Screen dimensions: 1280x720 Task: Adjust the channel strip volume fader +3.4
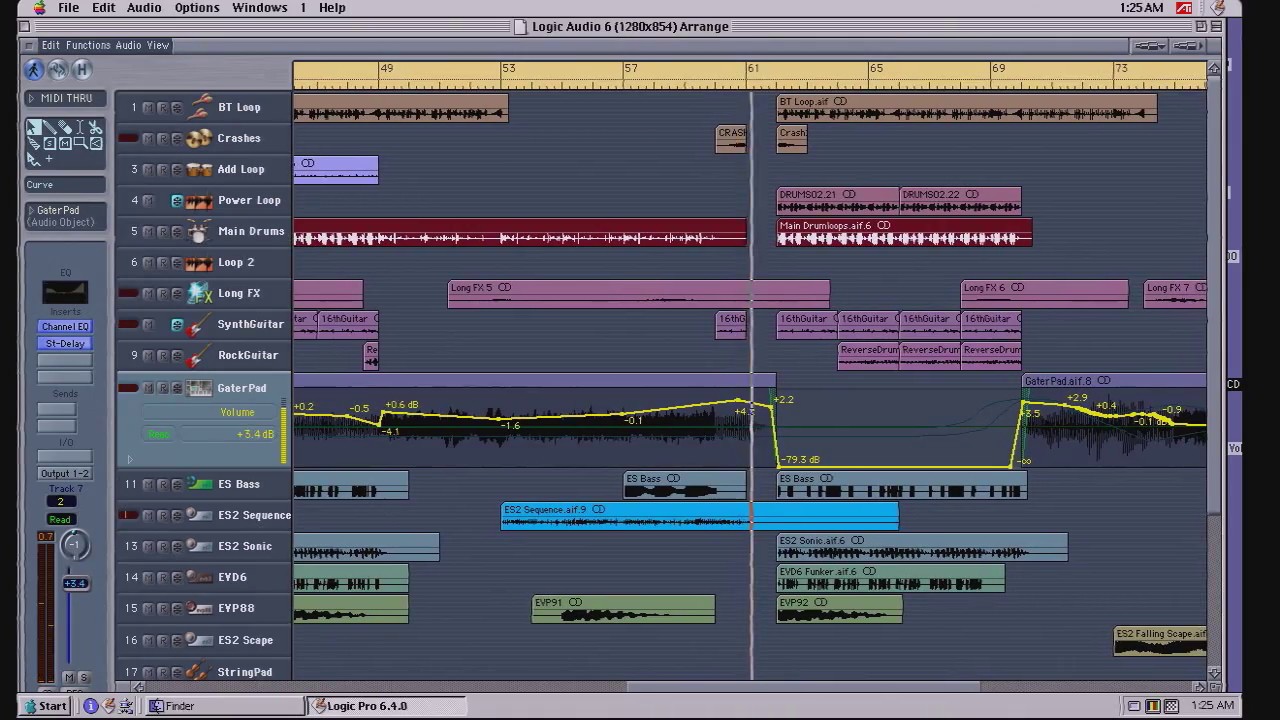tap(76, 583)
